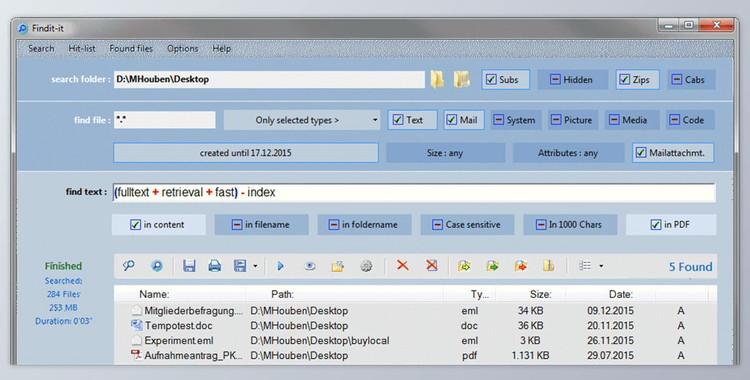Open the Options menu
The height and width of the screenshot is (380, 750).
(183, 48)
